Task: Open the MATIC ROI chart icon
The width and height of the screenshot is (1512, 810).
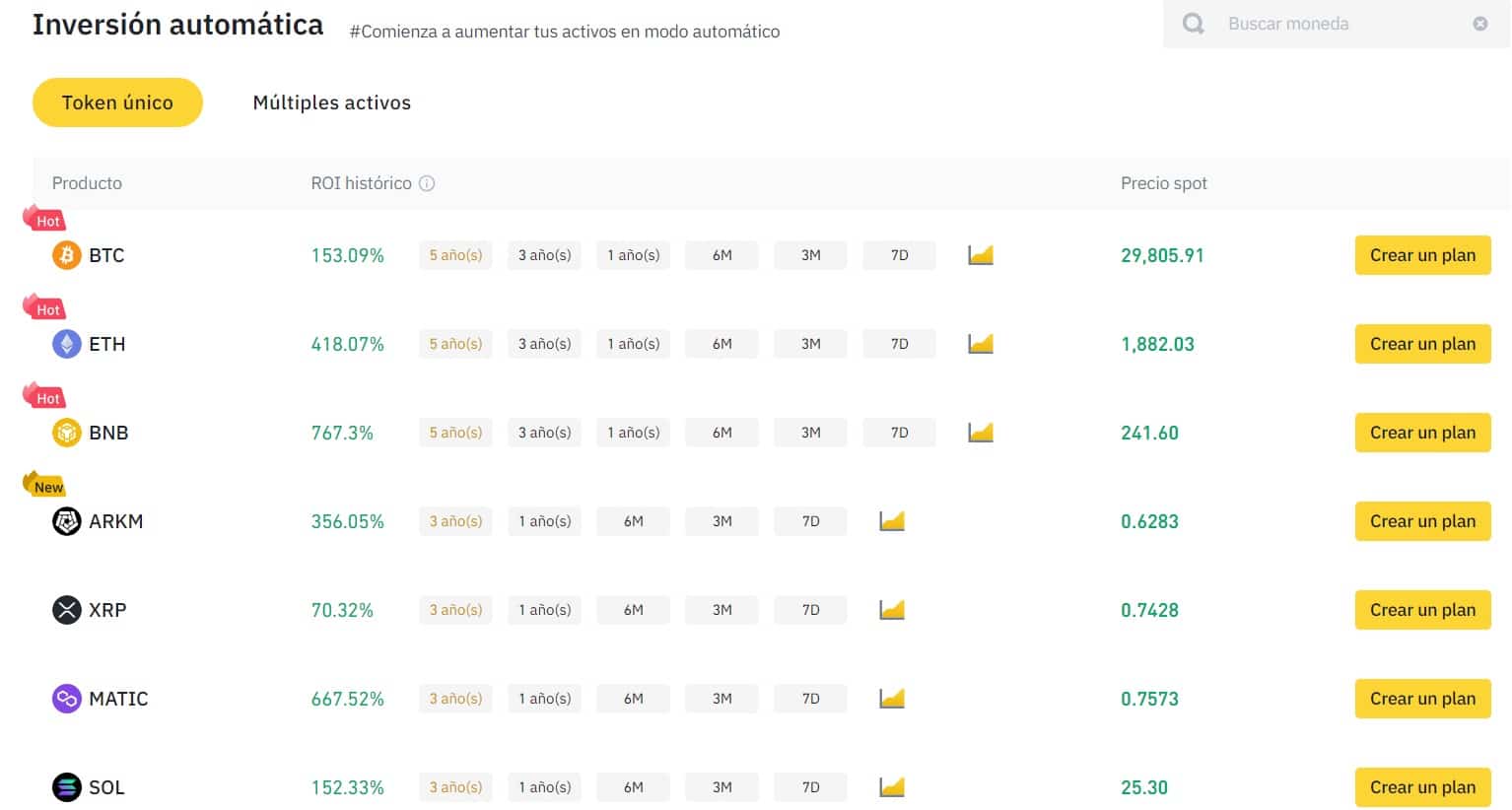Action: [x=892, y=699]
